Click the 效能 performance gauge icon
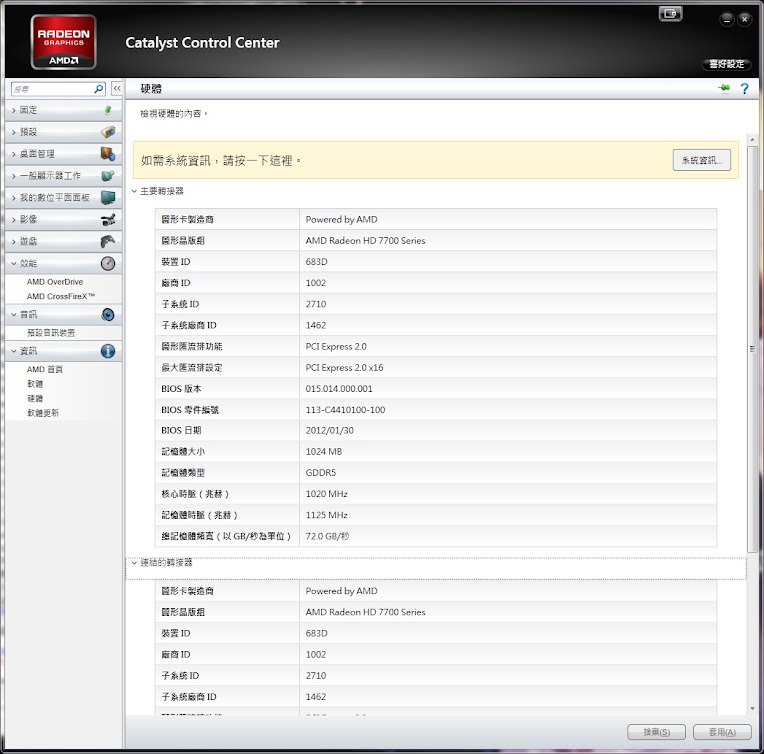Viewport: 764px width, 754px height. (x=108, y=263)
